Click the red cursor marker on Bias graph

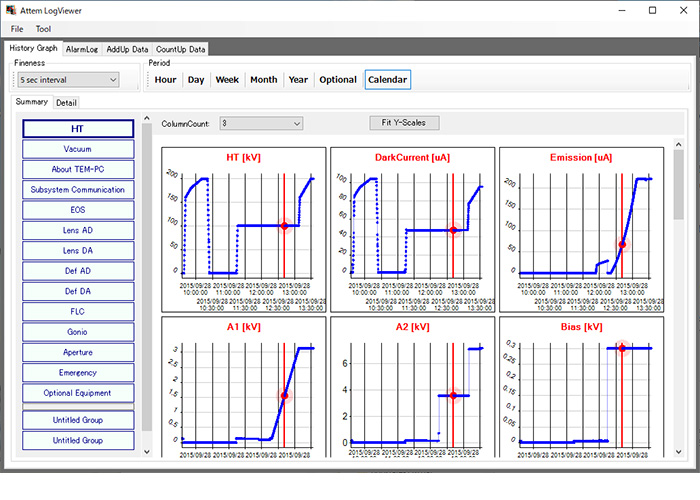pyautogui.click(x=622, y=348)
